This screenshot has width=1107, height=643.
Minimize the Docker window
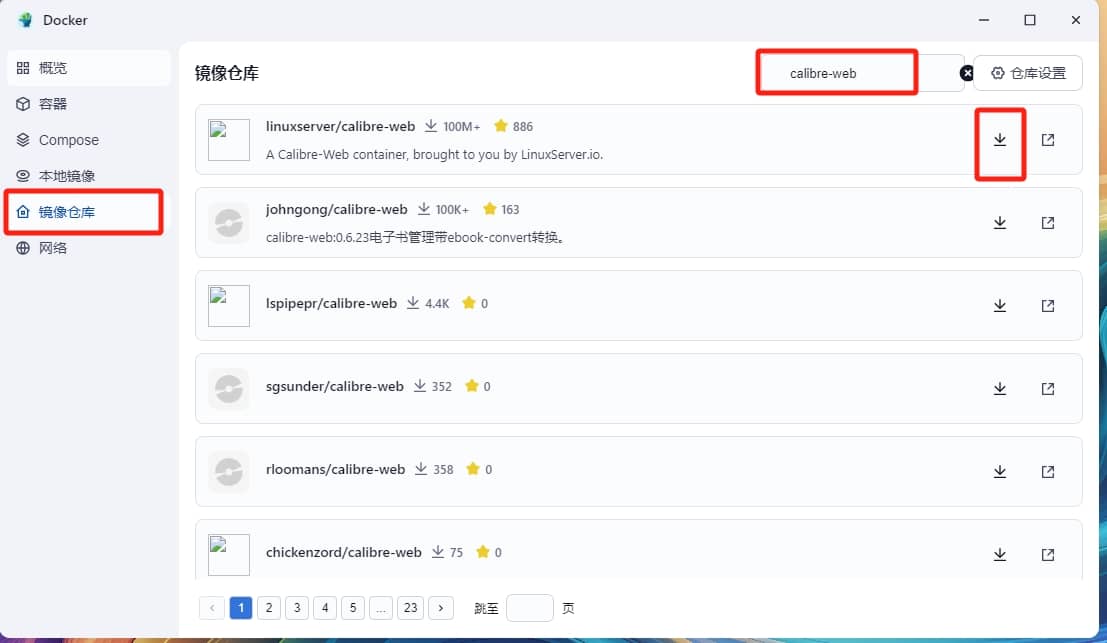(x=984, y=20)
